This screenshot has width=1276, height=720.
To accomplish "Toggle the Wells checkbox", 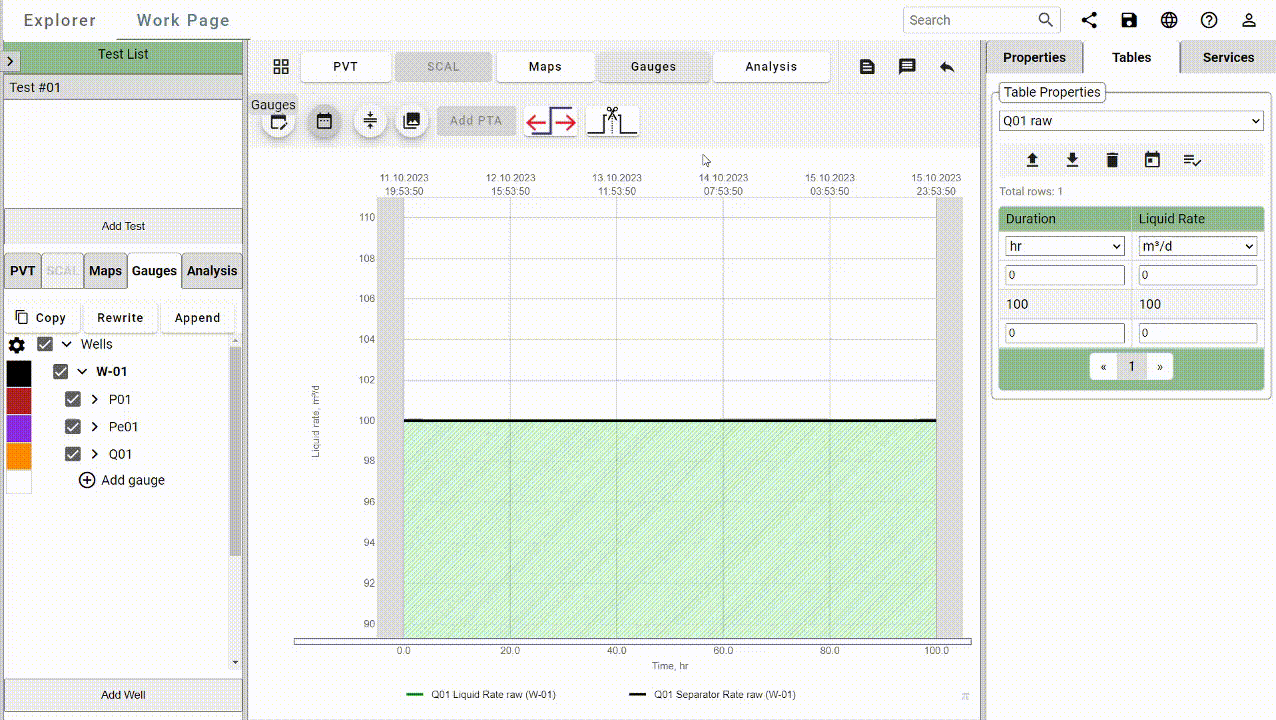I will (45, 344).
